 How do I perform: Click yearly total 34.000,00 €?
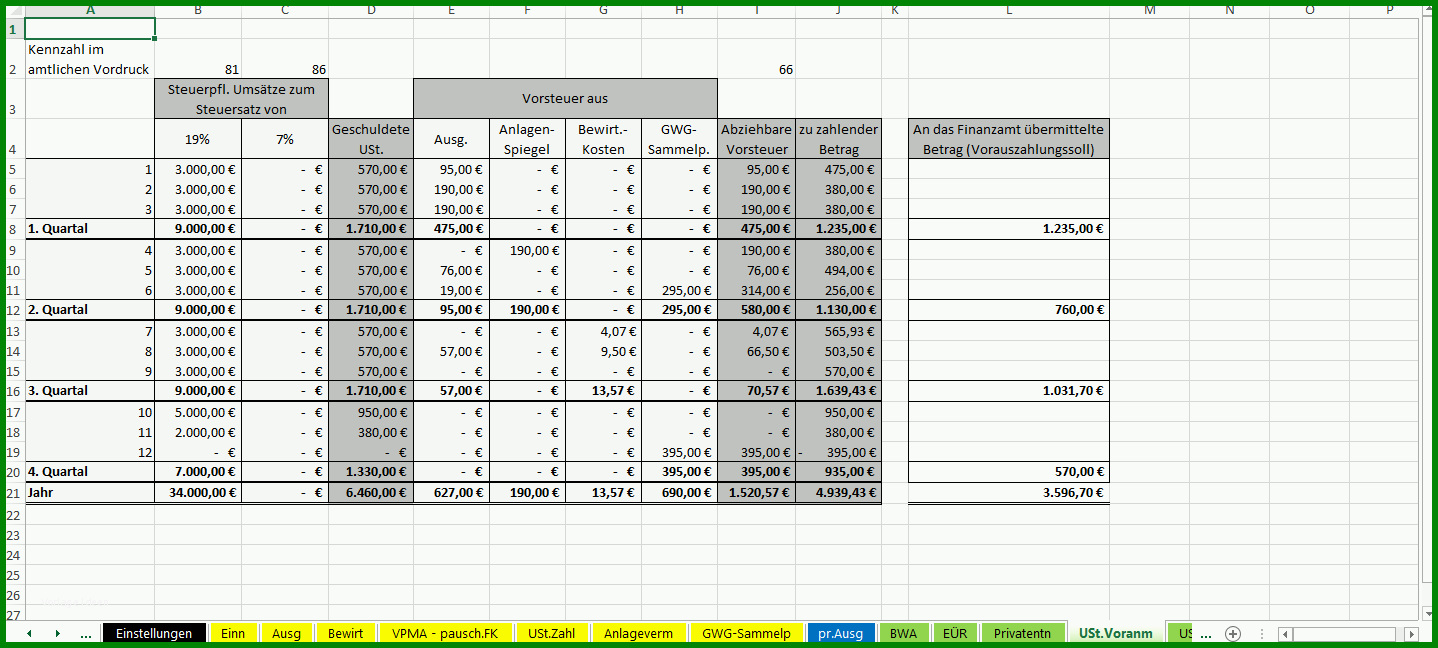tap(198, 493)
